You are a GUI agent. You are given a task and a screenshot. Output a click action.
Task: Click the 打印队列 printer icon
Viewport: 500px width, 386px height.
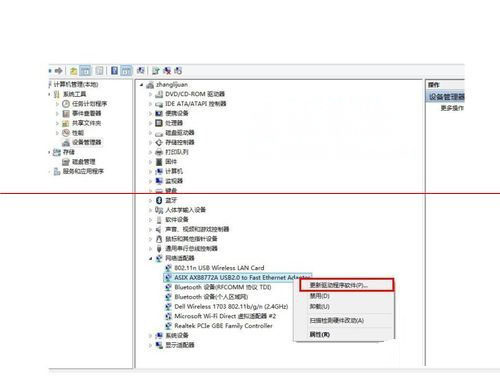[x=159, y=152]
